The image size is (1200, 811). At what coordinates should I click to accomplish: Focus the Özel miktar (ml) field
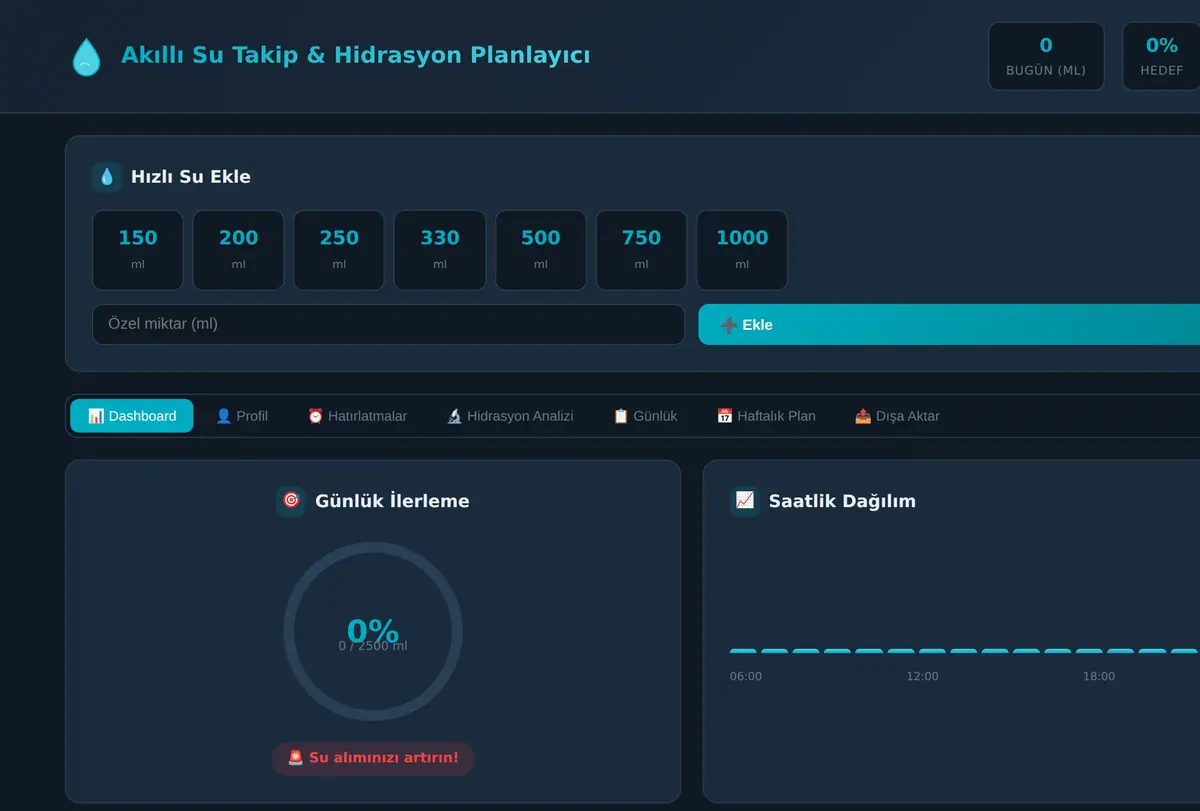388,325
